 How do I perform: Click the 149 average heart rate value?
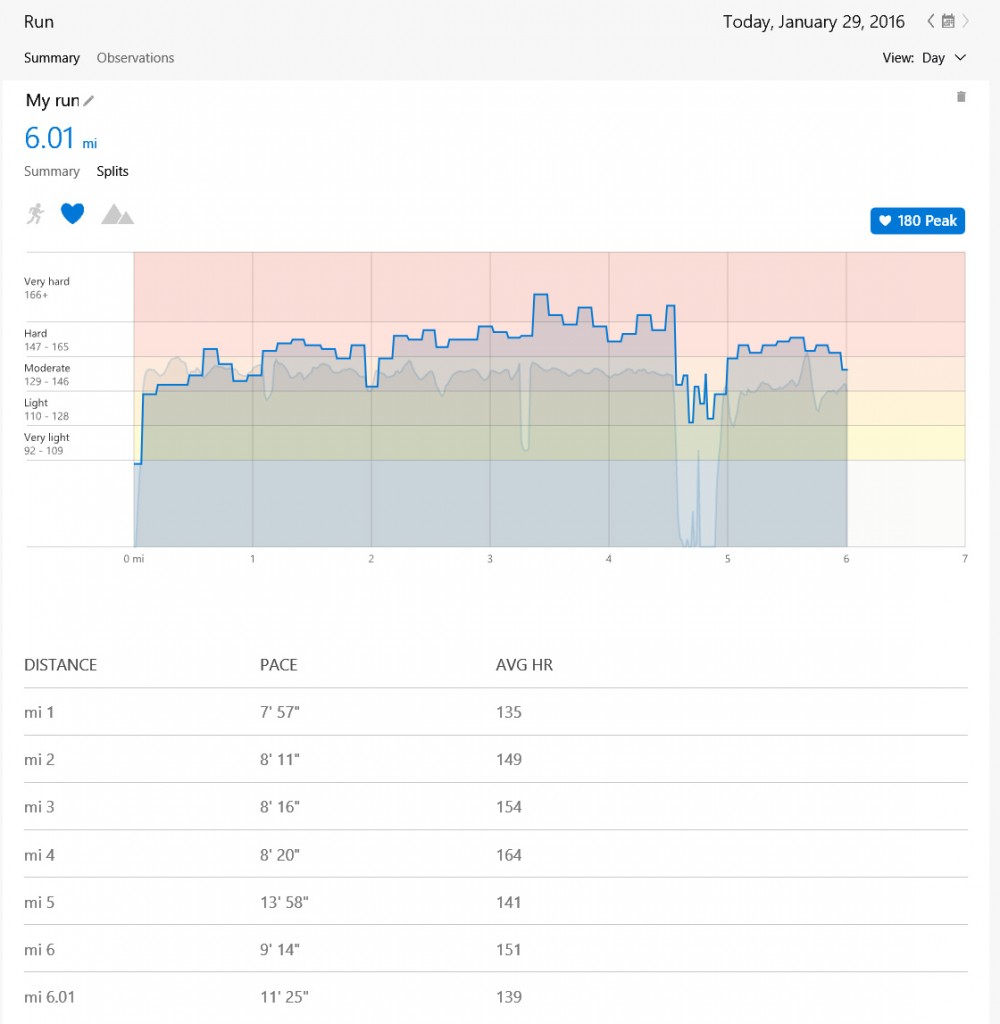point(509,760)
